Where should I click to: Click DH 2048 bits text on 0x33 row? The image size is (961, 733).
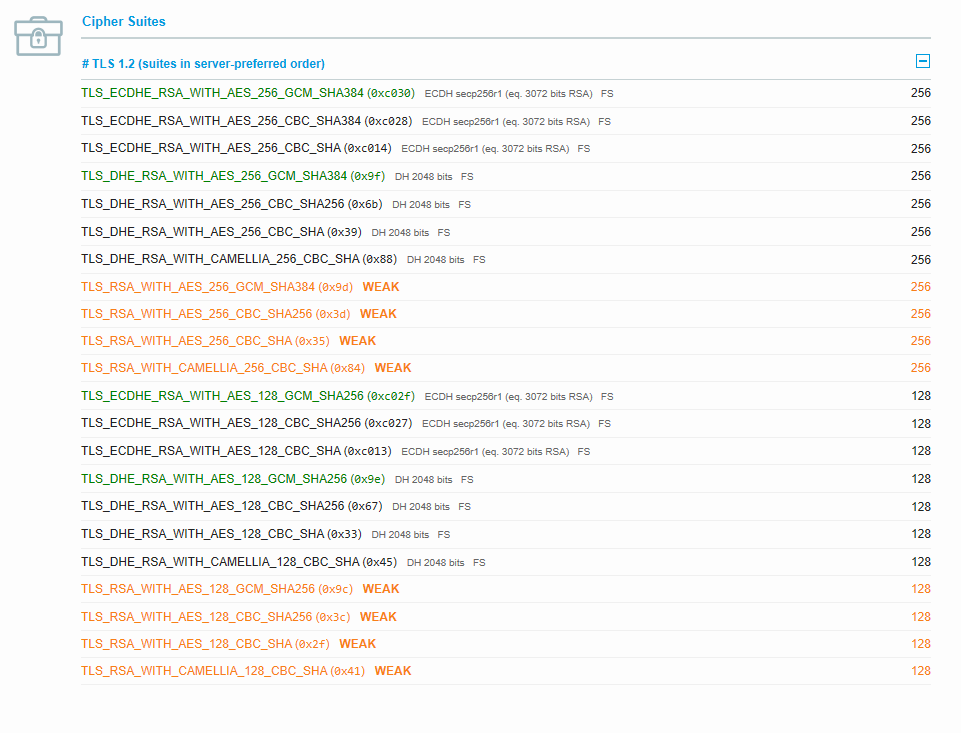click(x=400, y=534)
